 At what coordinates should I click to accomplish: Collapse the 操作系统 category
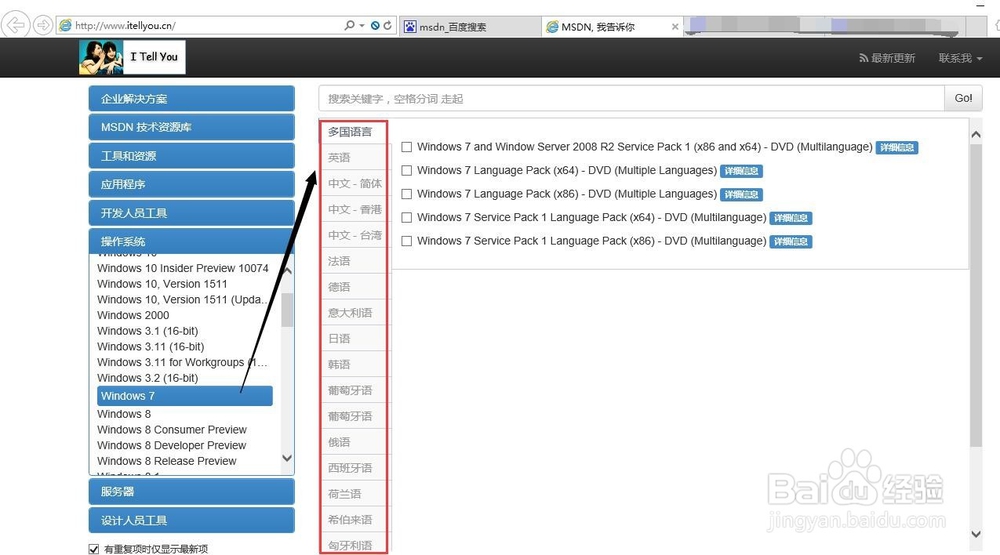tap(191, 241)
